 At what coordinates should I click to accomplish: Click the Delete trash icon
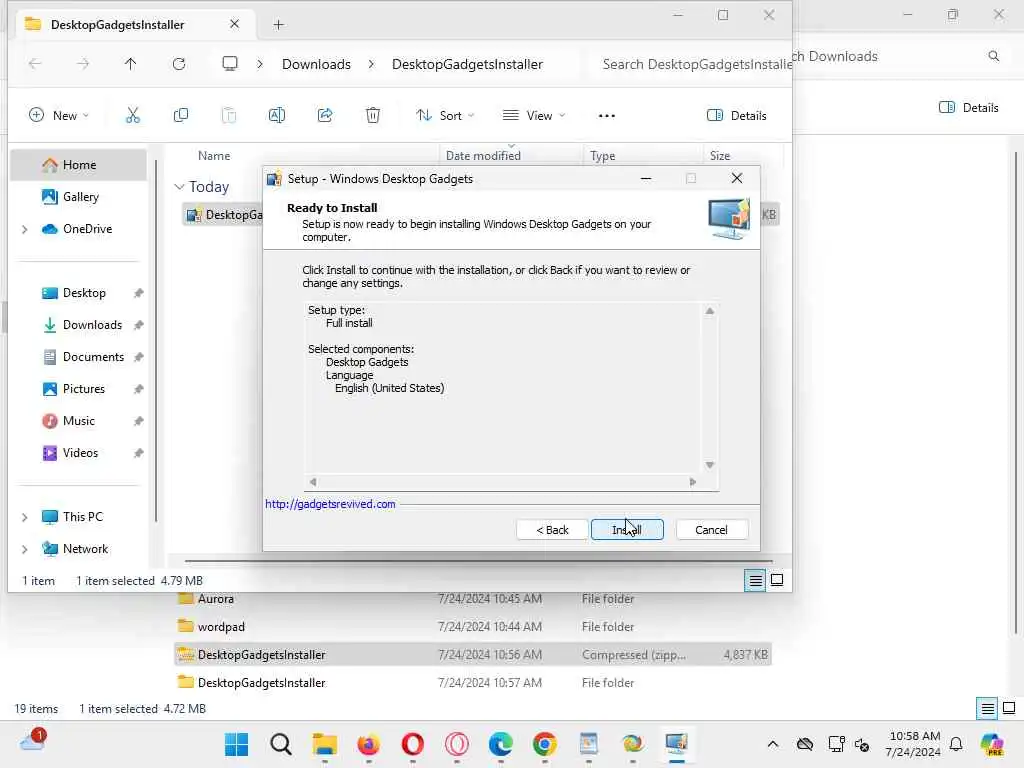[x=373, y=116]
